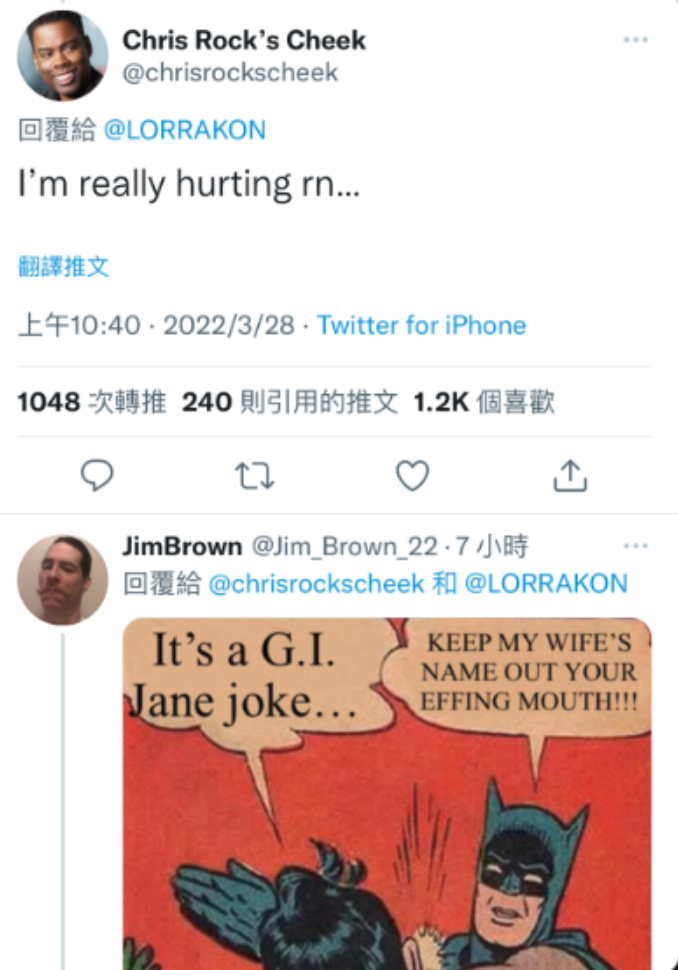
Task: Click the @LORRAKON mention in main tweet
Action: pyautogui.click(x=184, y=130)
